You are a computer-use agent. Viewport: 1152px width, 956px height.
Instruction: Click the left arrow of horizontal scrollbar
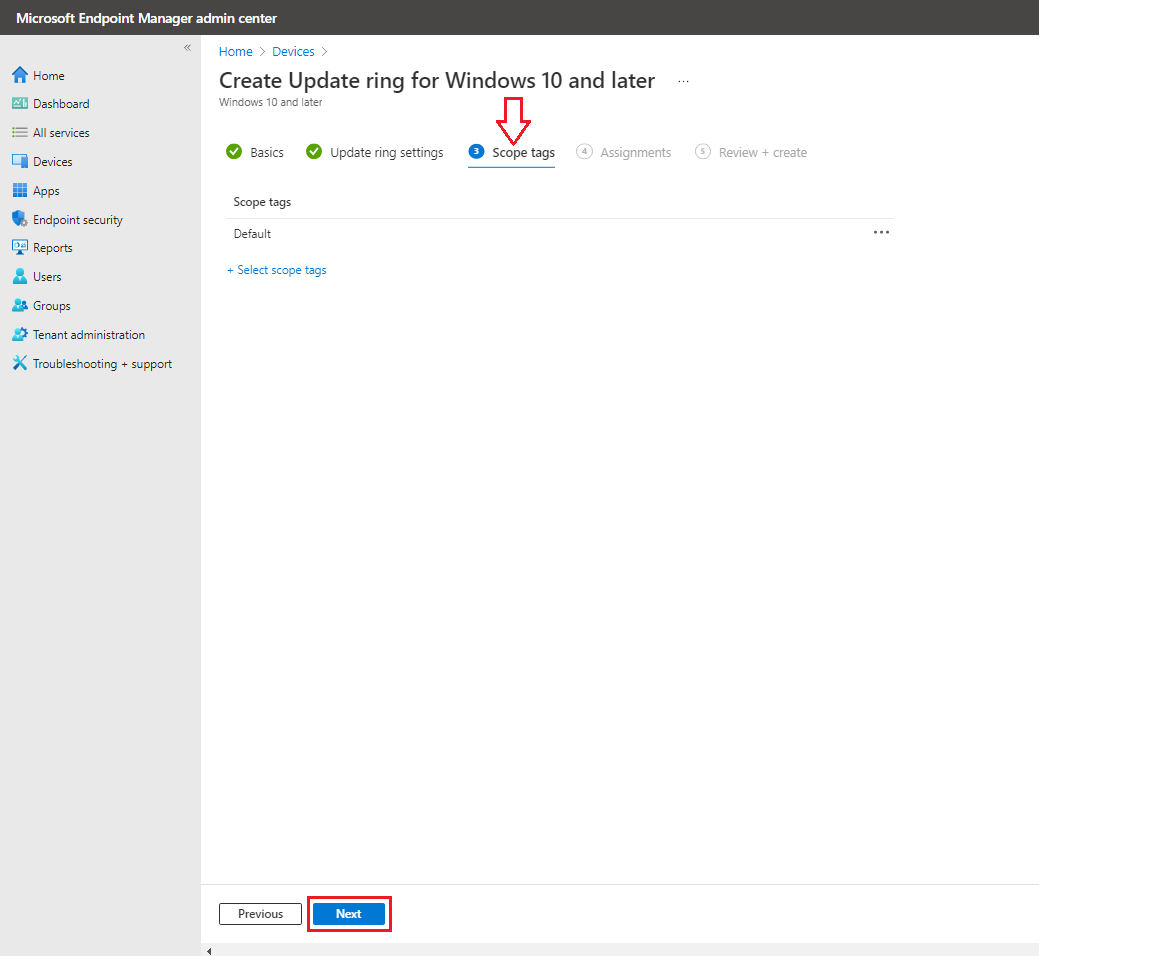(x=209, y=951)
